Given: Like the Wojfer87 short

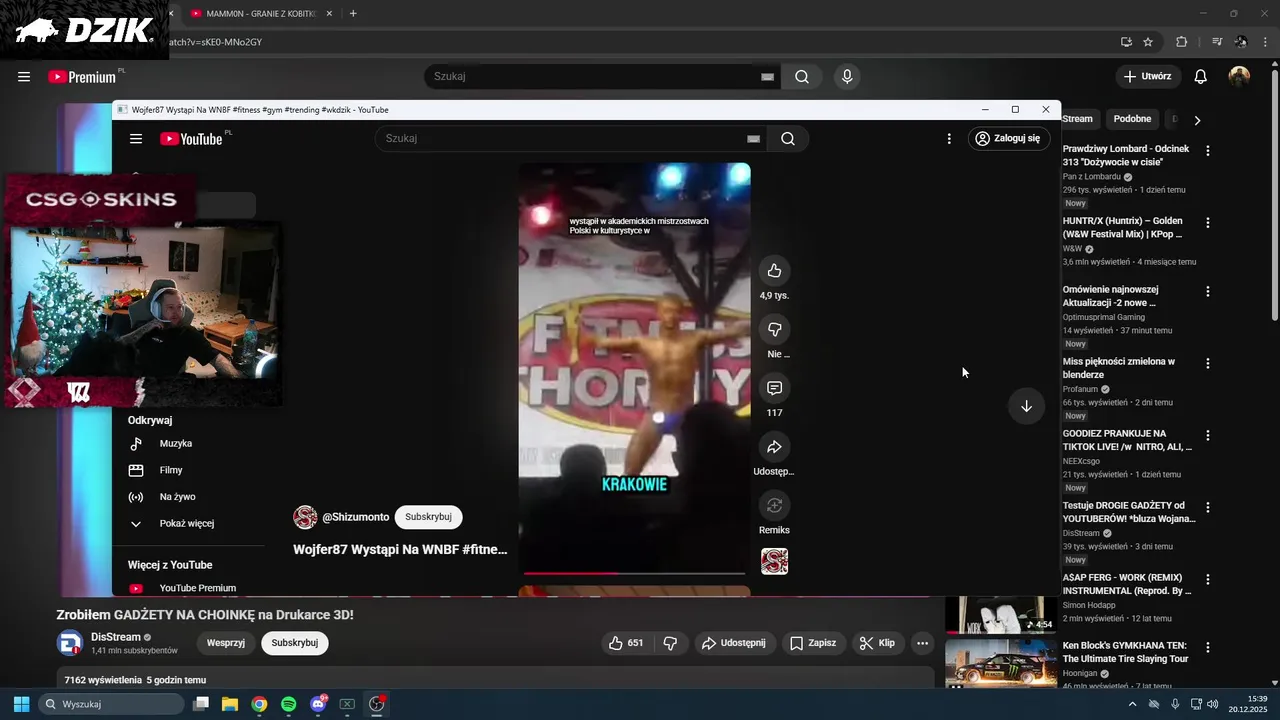Looking at the screenshot, I should coord(774,271).
